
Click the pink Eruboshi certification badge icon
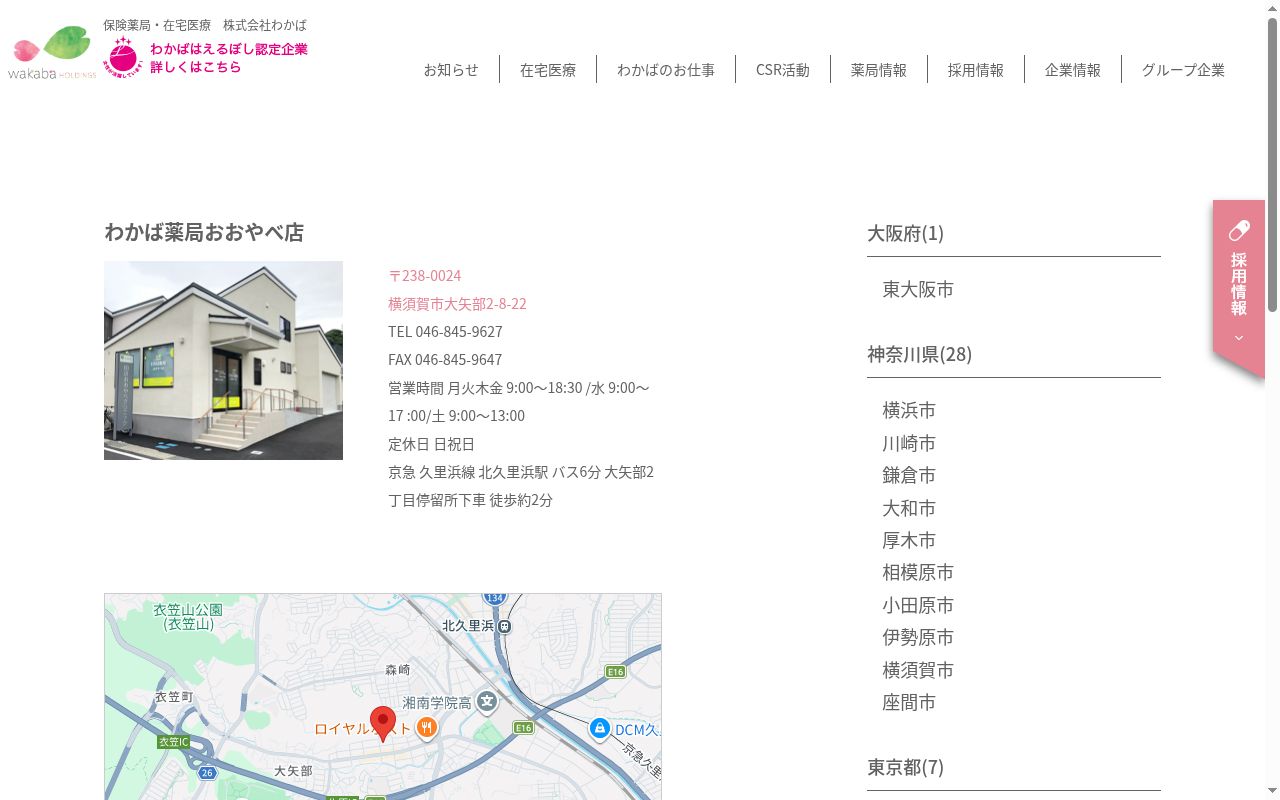click(x=124, y=57)
